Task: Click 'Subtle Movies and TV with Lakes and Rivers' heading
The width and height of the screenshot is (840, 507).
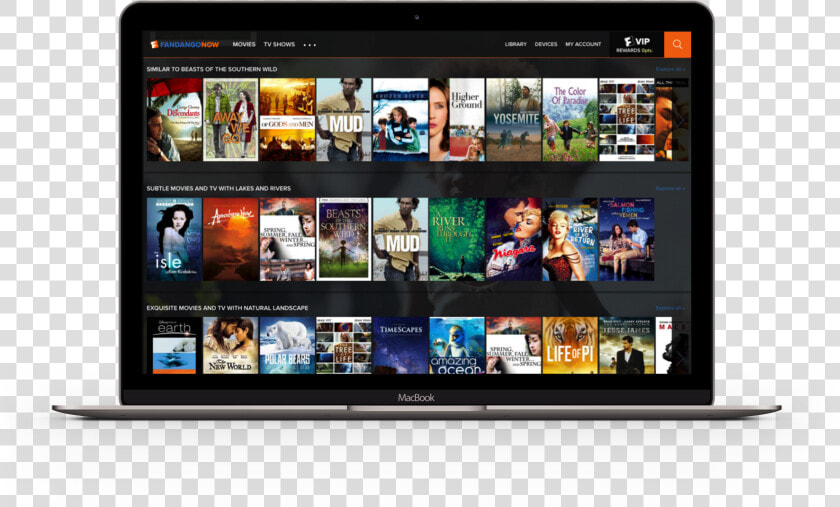Action: tap(219, 189)
